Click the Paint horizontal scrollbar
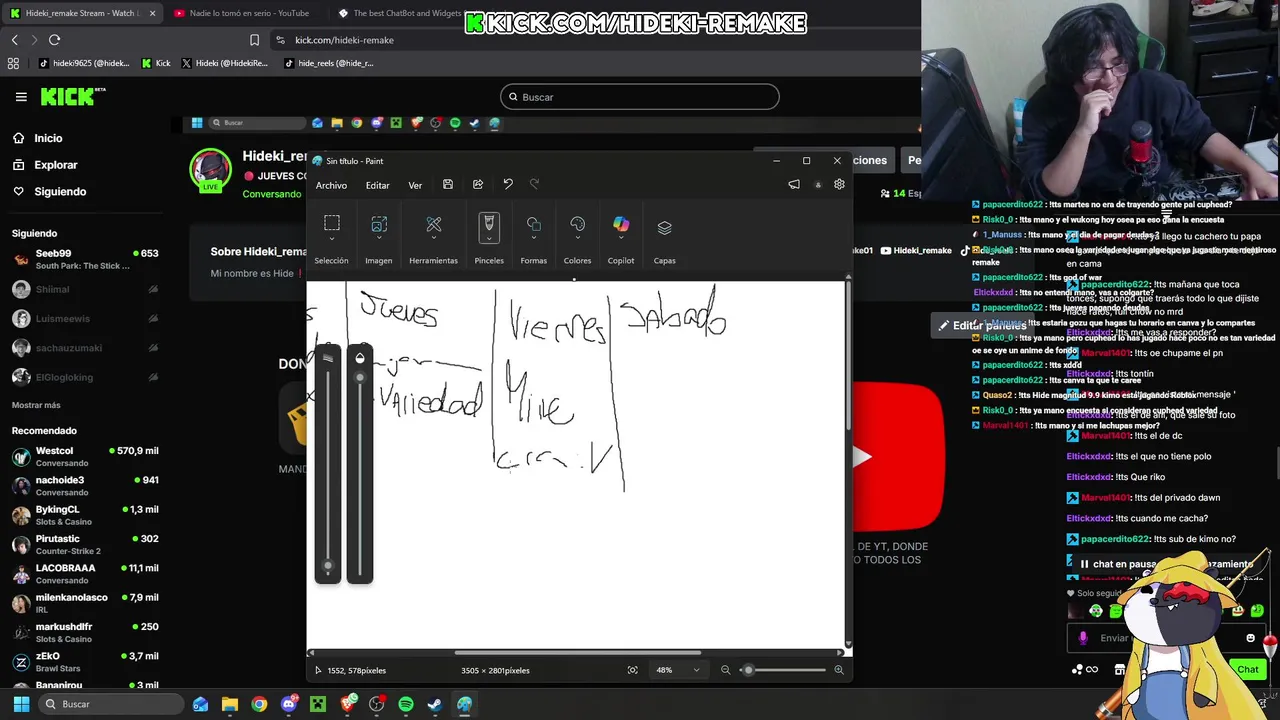Viewport: 1280px width, 720px height. pos(578,654)
